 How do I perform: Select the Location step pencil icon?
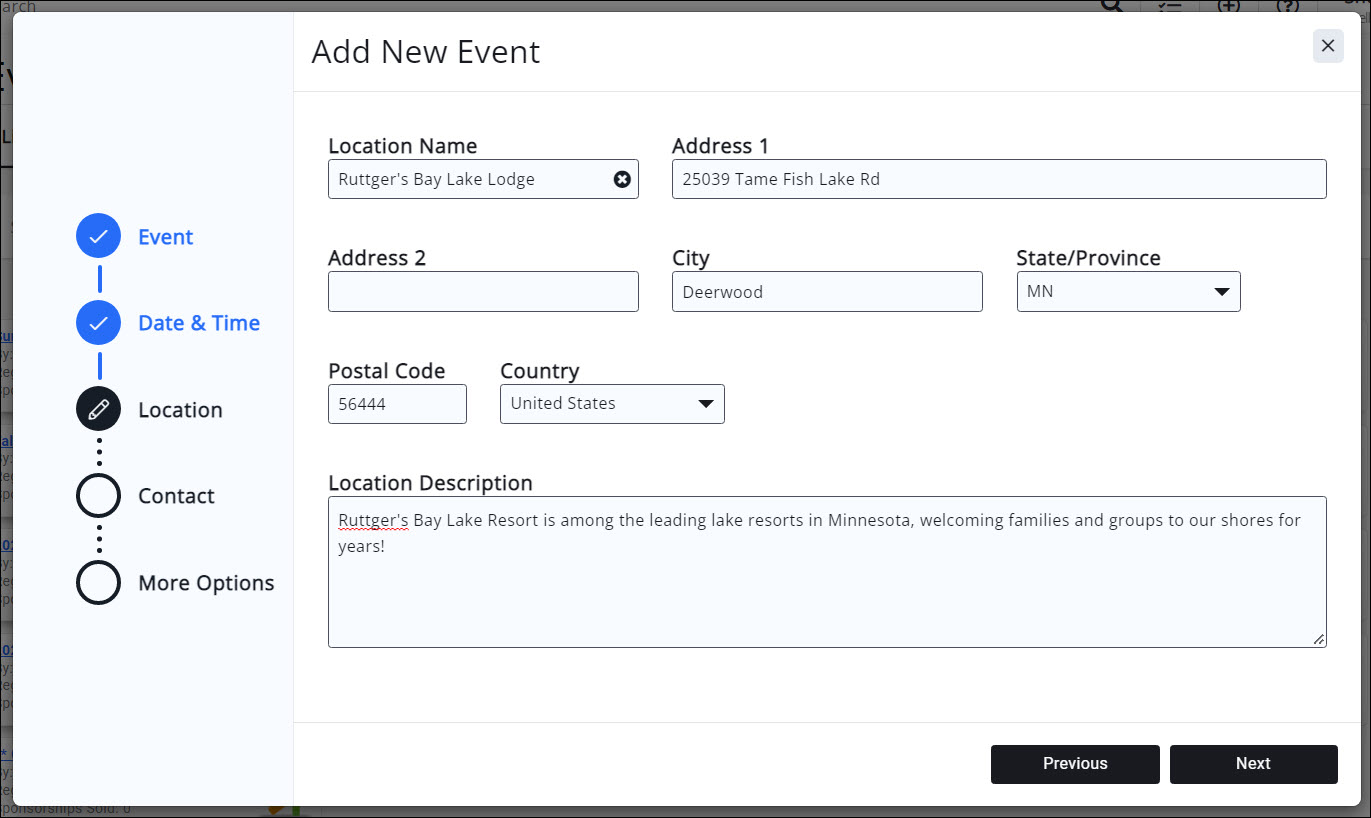tap(98, 410)
